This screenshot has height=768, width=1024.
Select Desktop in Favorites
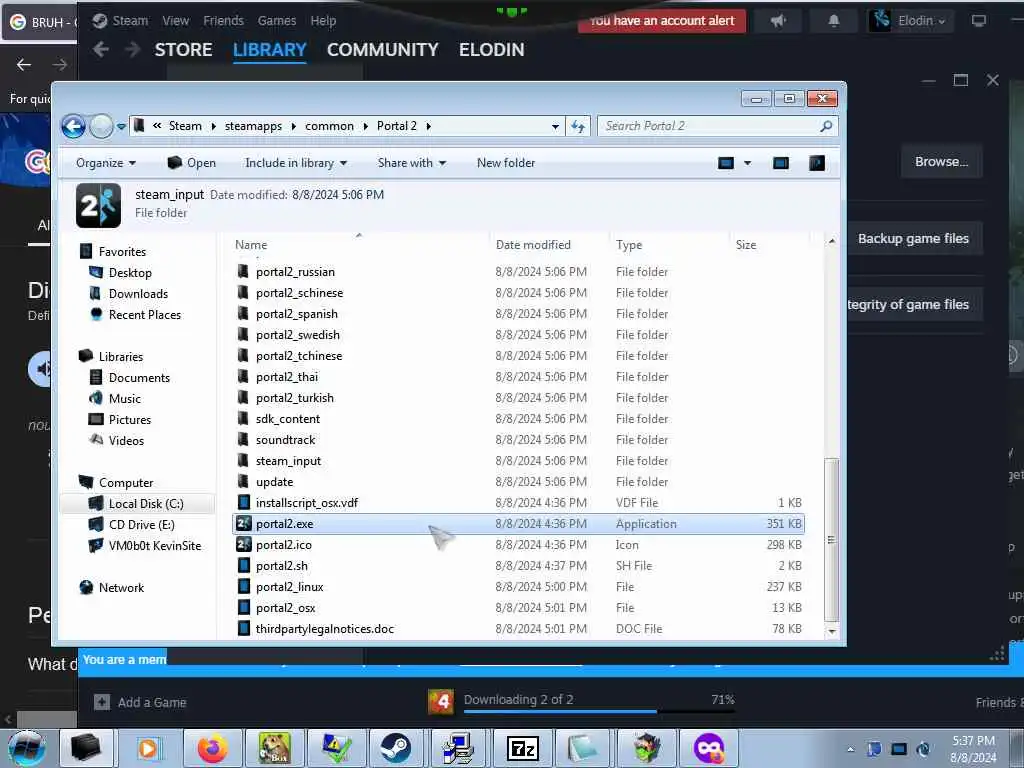coord(130,273)
